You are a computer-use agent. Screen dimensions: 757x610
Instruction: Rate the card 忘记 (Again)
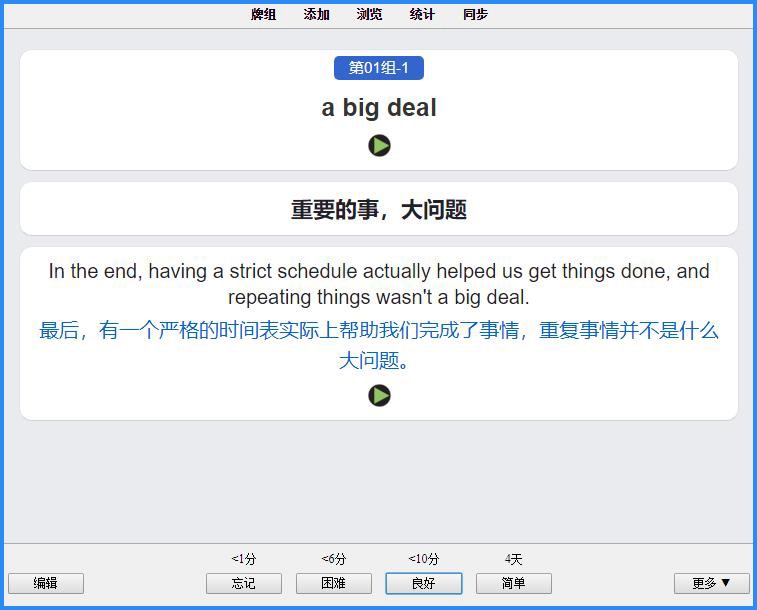coord(244,583)
